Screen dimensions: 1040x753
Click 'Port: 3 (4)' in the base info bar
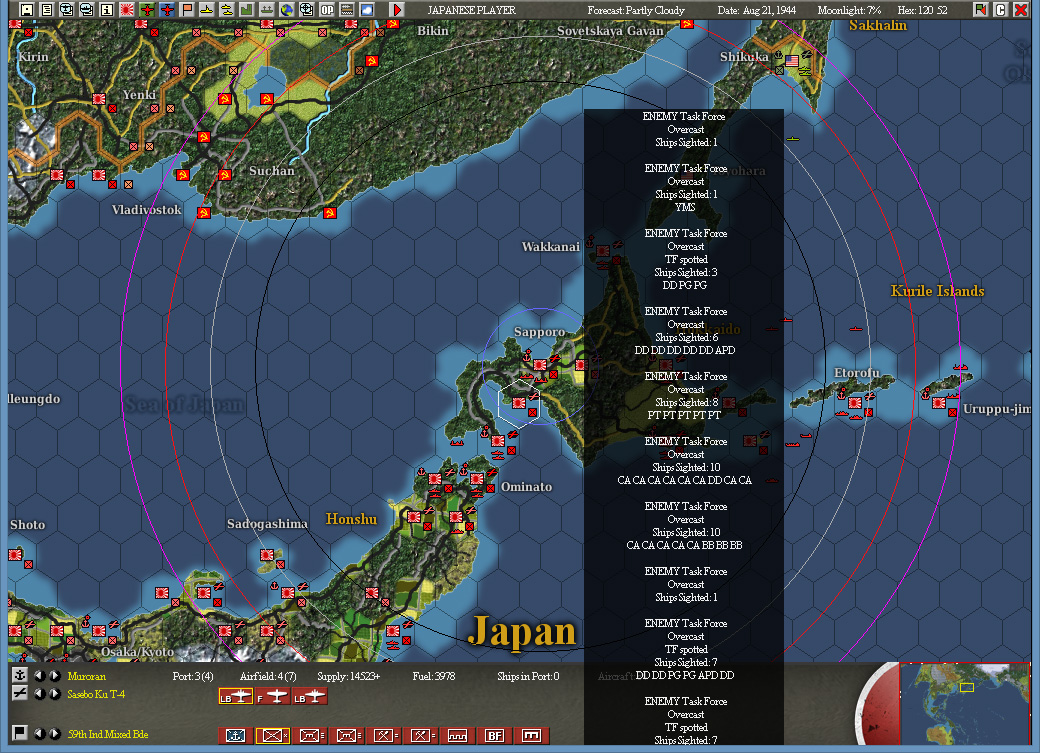193,676
